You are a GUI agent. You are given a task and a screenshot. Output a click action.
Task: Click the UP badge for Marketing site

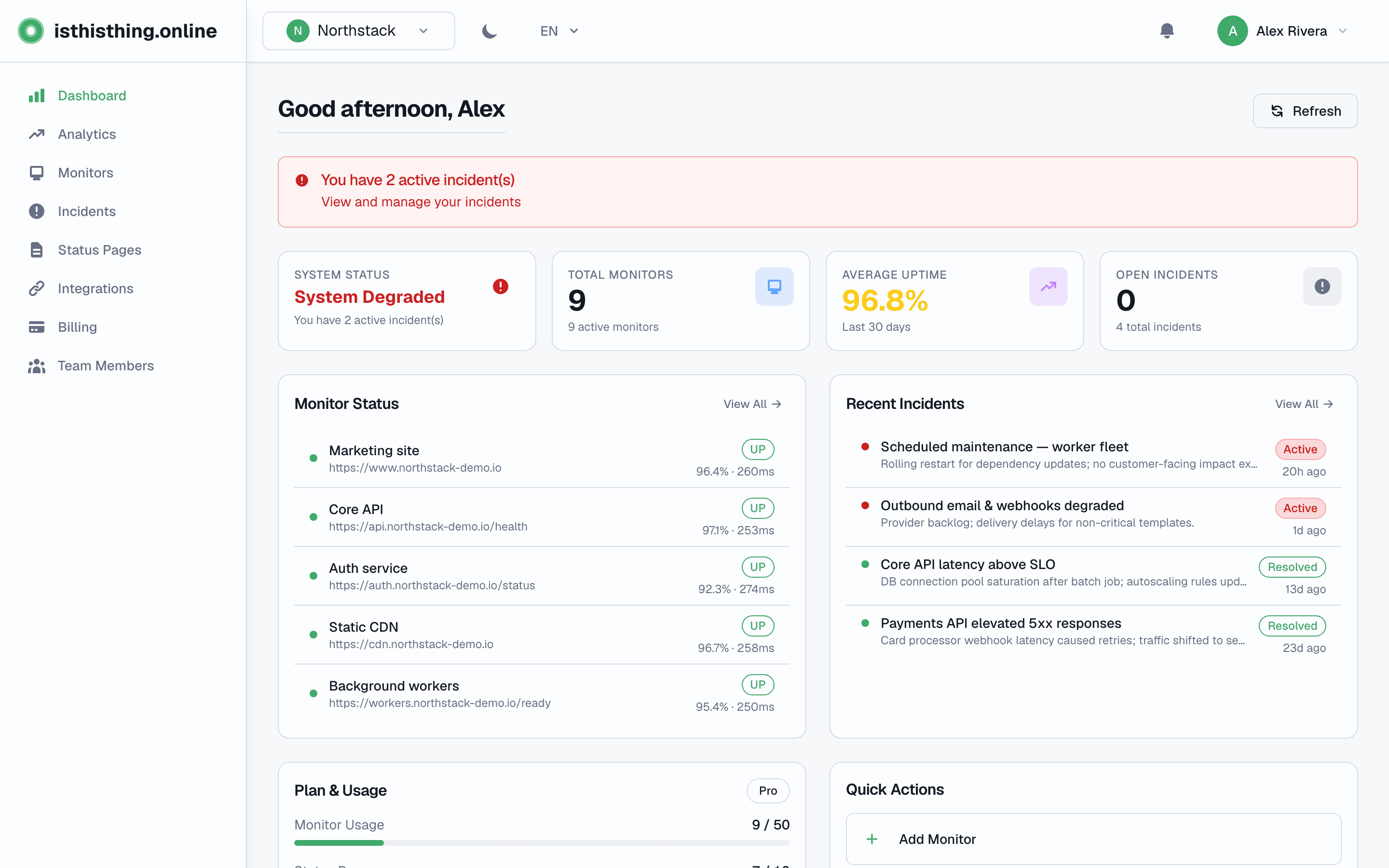click(758, 449)
